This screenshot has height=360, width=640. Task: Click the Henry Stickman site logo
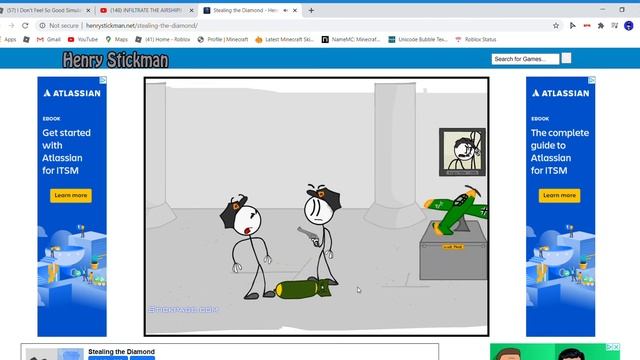coord(116,60)
